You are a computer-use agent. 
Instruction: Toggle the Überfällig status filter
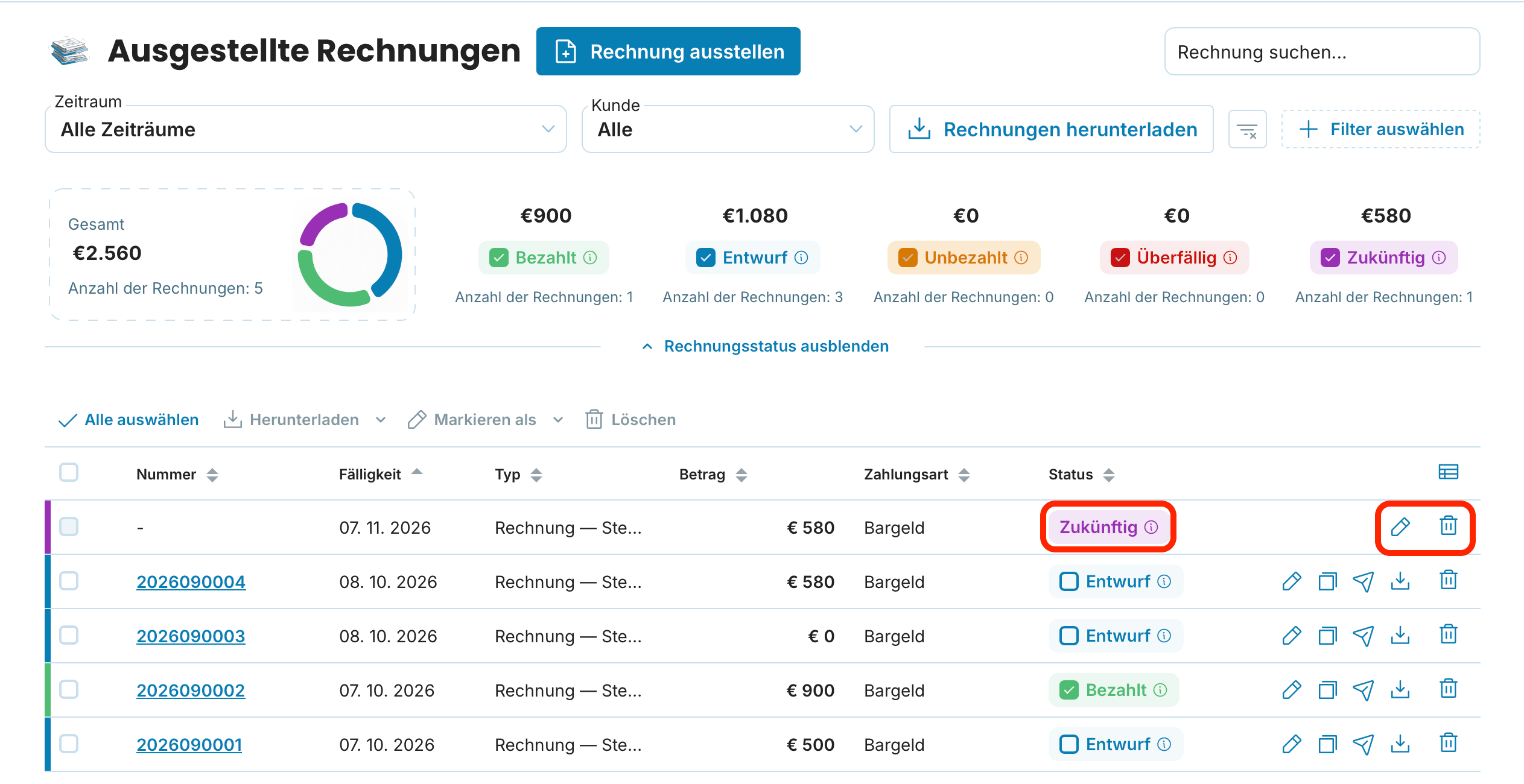[1120, 258]
